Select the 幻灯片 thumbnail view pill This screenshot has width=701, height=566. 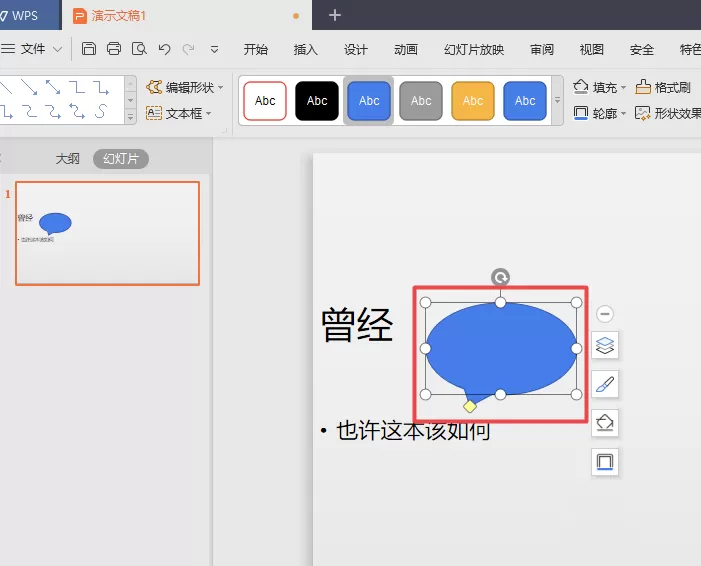click(121, 159)
